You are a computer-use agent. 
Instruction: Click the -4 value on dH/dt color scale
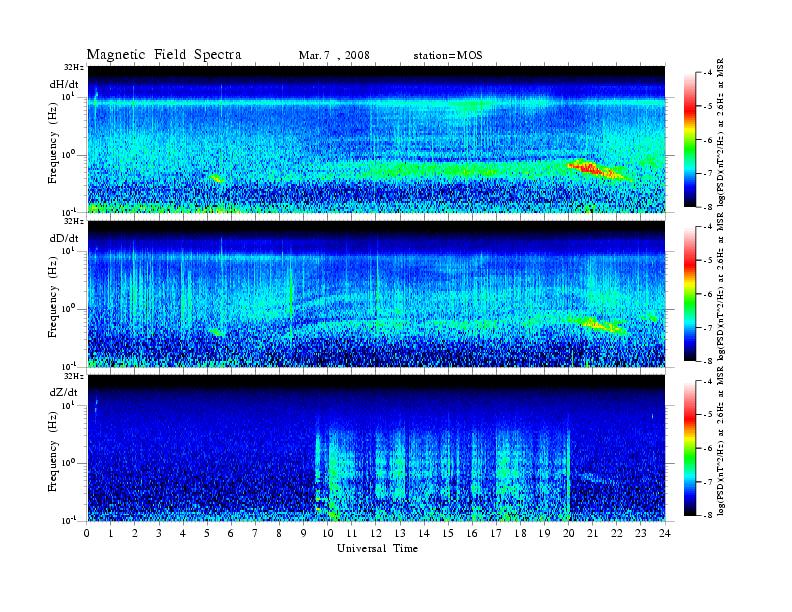click(x=708, y=73)
